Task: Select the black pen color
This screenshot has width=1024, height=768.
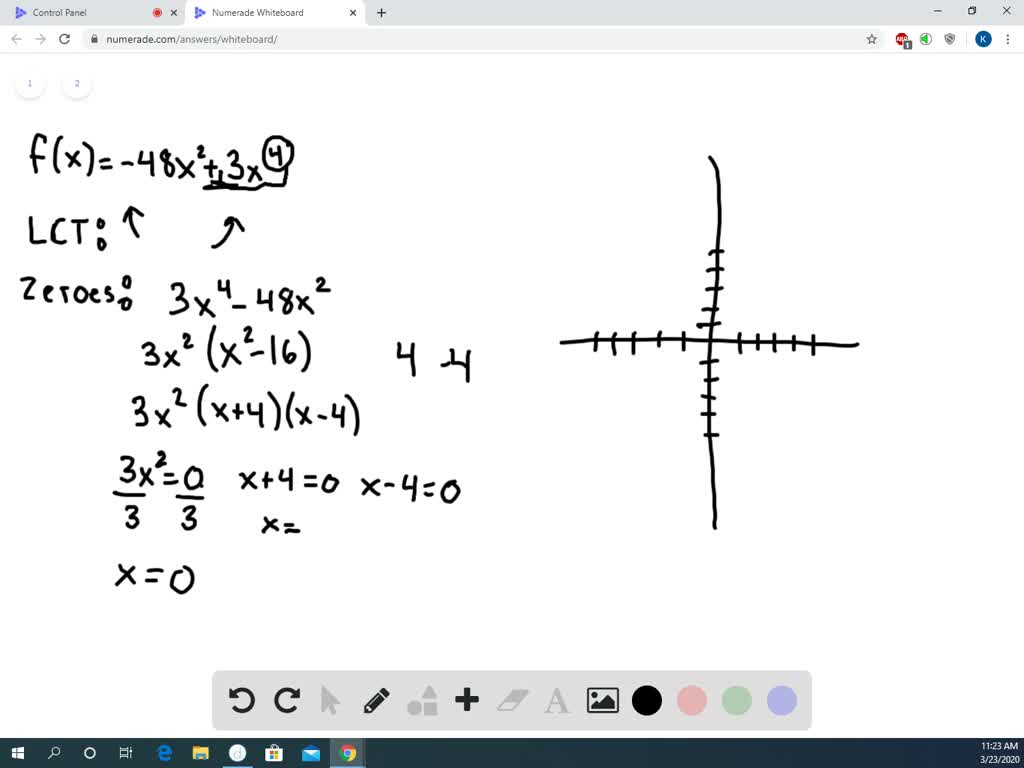Action: pos(646,701)
